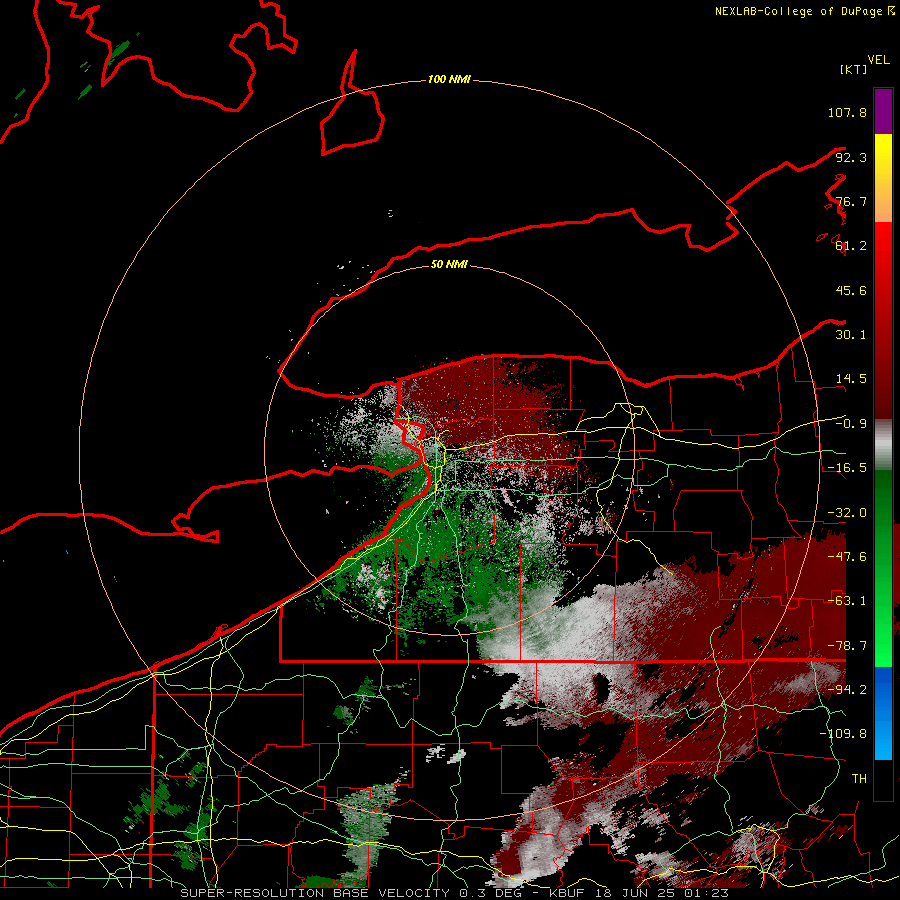Select the 107.8 value on the velocity scale
The height and width of the screenshot is (900, 900).
pos(847,112)
